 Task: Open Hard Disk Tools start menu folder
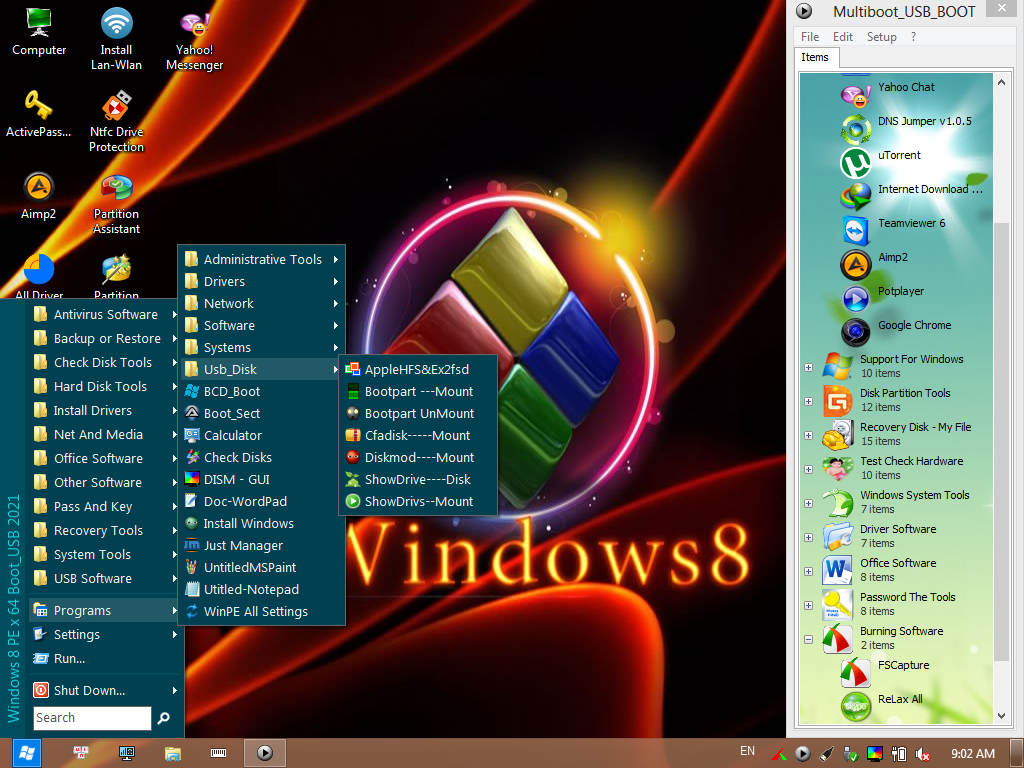point(105,386)
